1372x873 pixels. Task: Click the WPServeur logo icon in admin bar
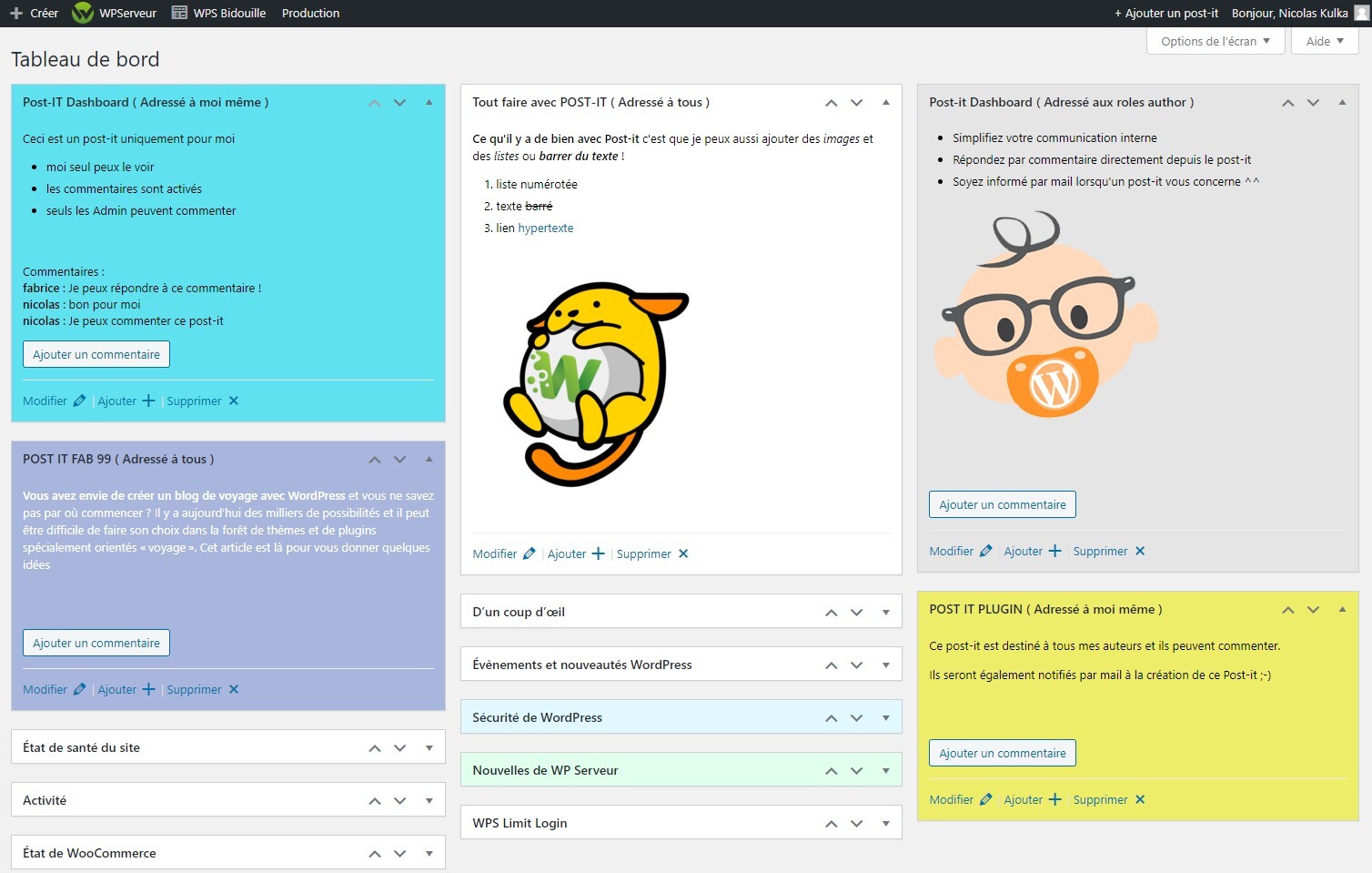pos(83,13)
